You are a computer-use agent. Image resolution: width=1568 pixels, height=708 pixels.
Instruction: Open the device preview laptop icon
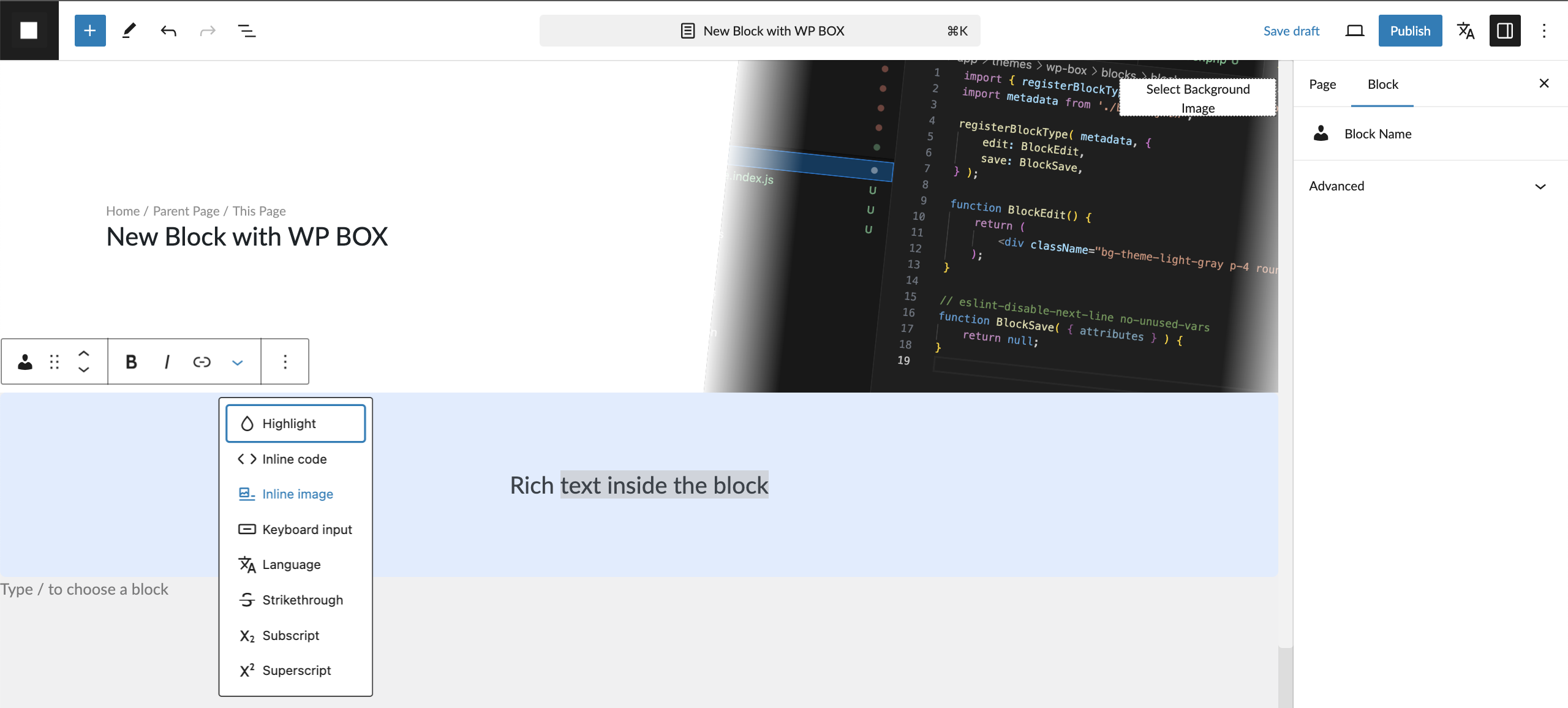click(1355, 31)
